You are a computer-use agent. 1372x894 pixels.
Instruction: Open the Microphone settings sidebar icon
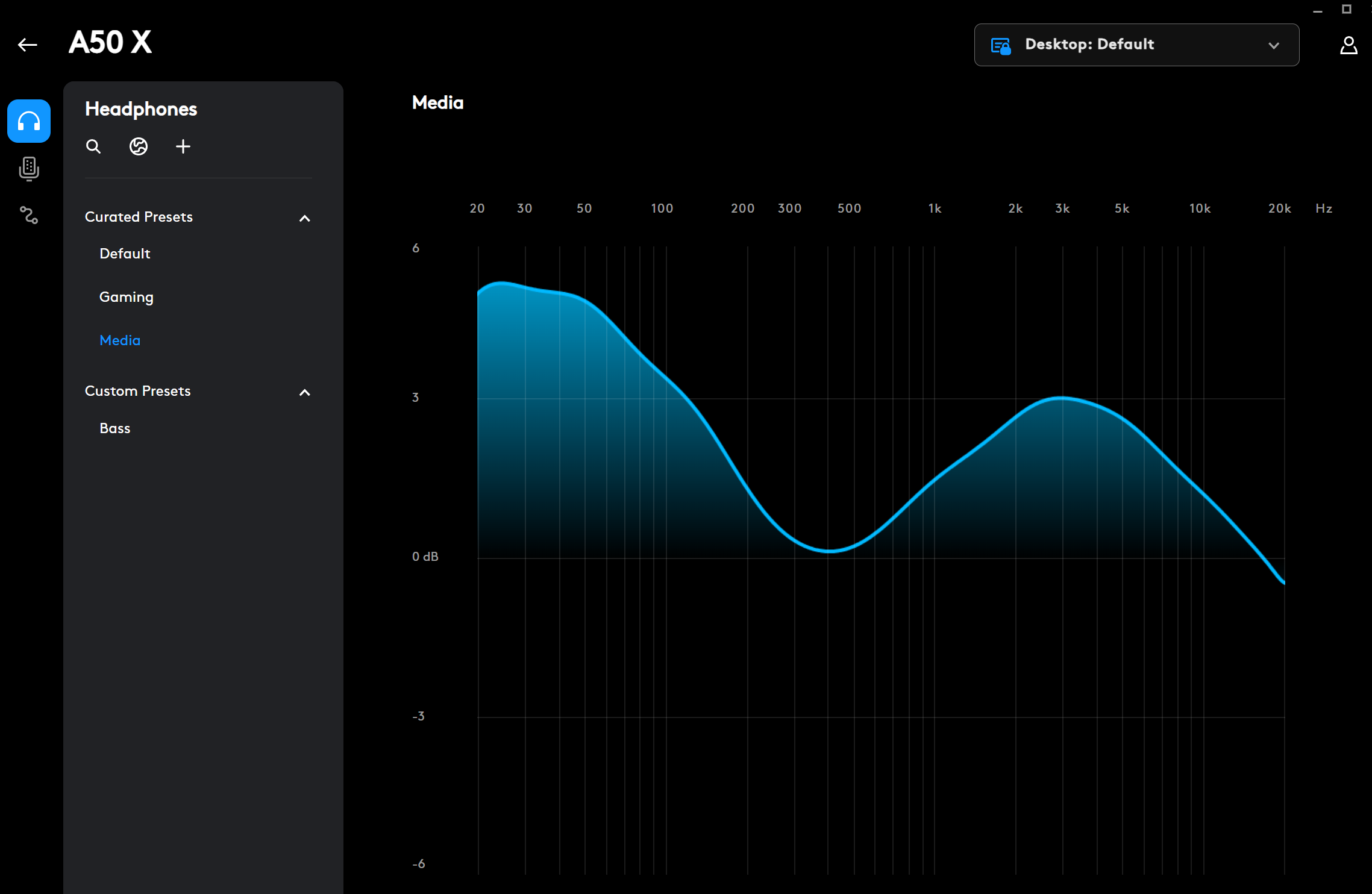point(29,169)
